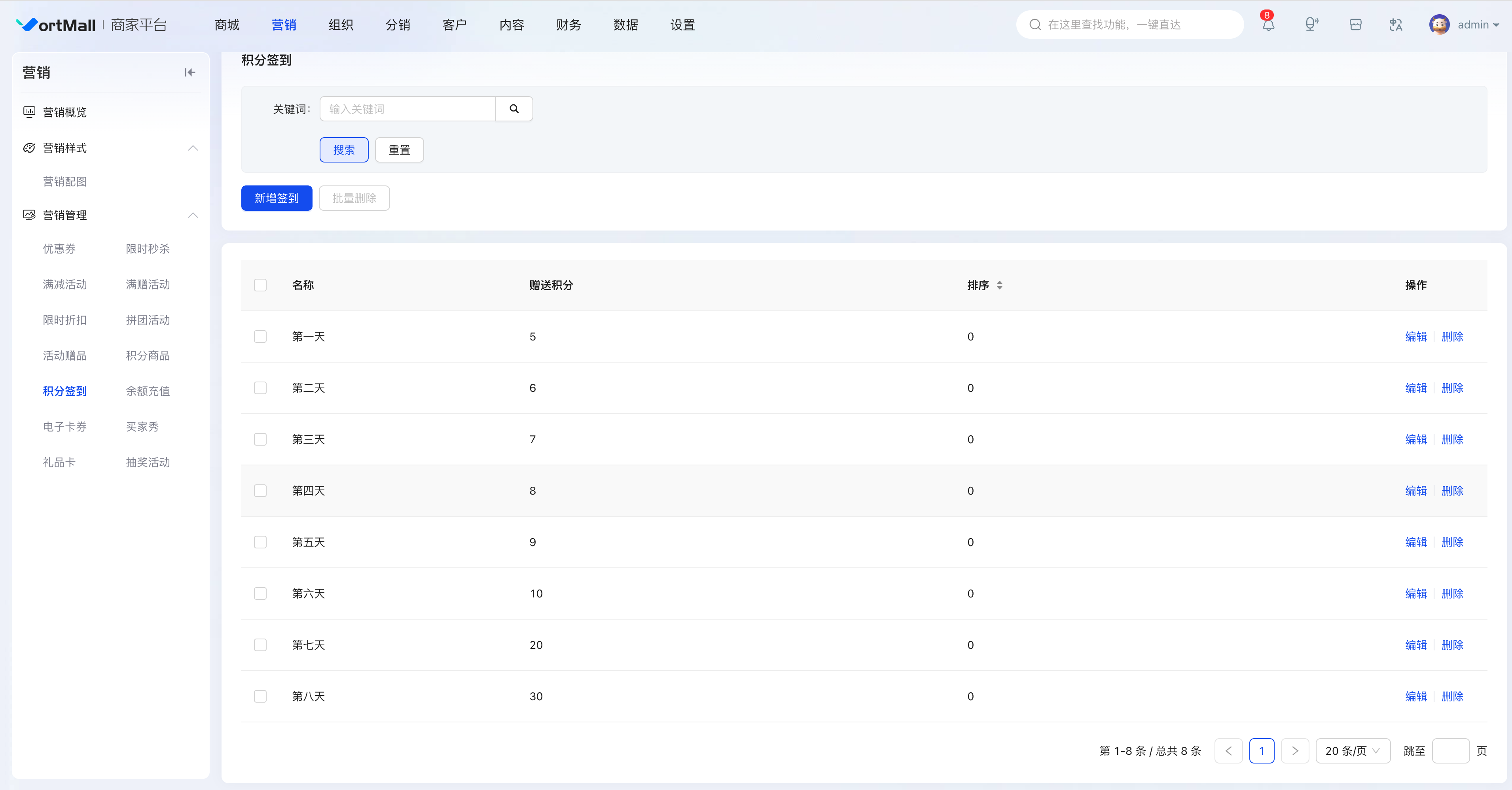The height and width of the screenshot is (790, 1512).
Task: Click the admin avatar image
Action: 1439,25
